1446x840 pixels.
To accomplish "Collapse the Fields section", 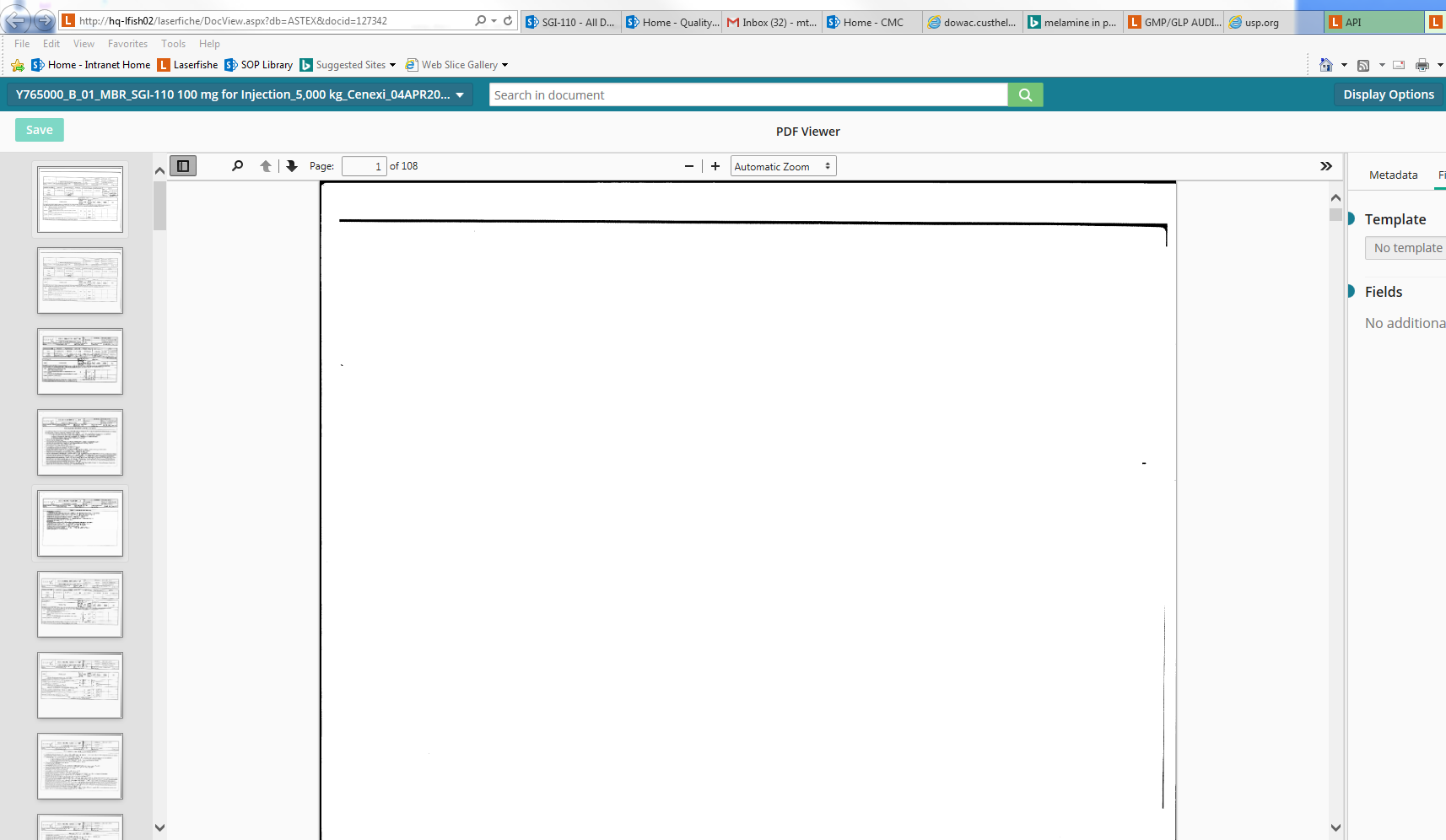I will coord(1351,292).
